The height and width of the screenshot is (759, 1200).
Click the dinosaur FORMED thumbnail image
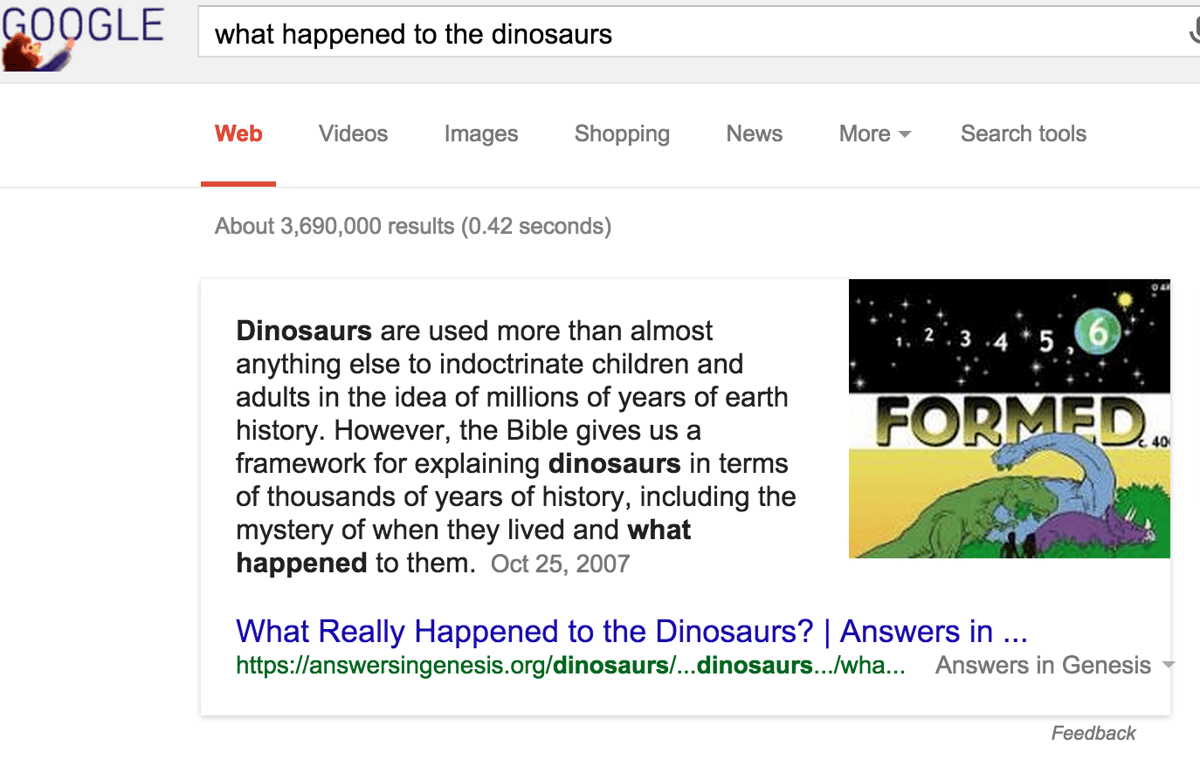coord(1008,418)
